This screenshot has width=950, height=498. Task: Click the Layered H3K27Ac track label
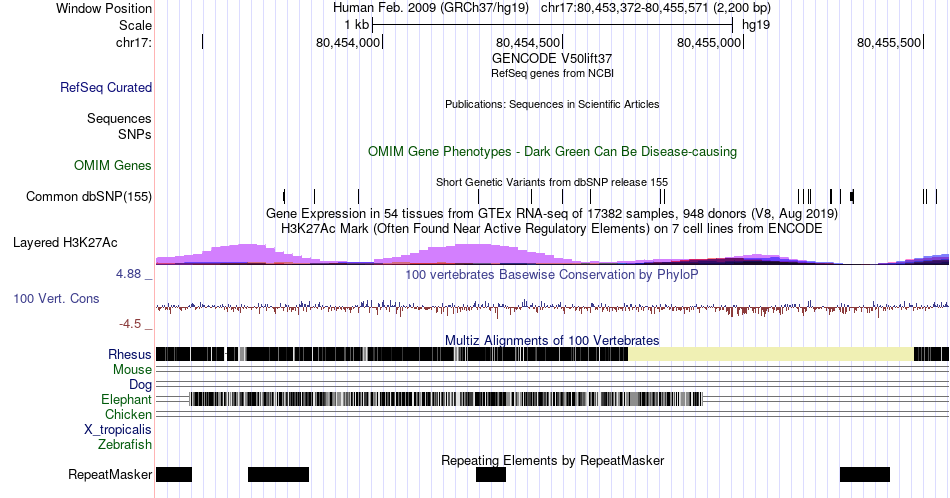point(65,242)
